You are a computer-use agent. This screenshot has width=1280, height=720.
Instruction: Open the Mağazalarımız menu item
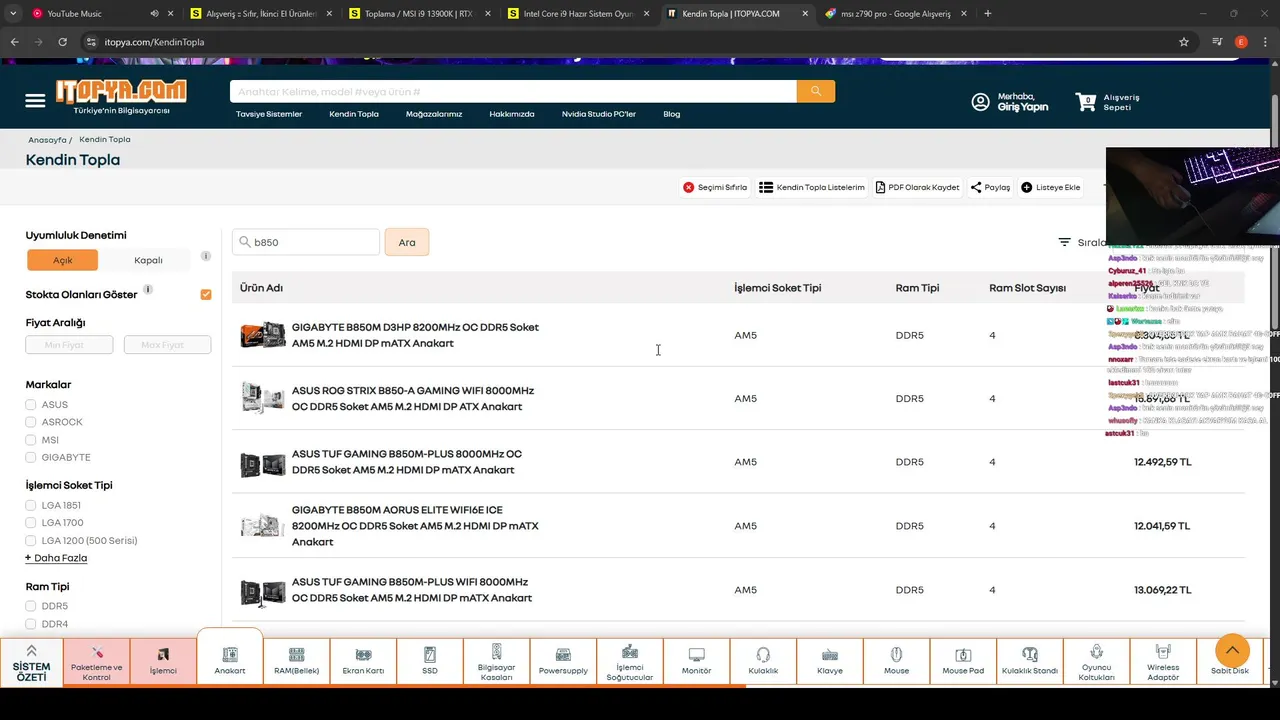coord(434,114)
